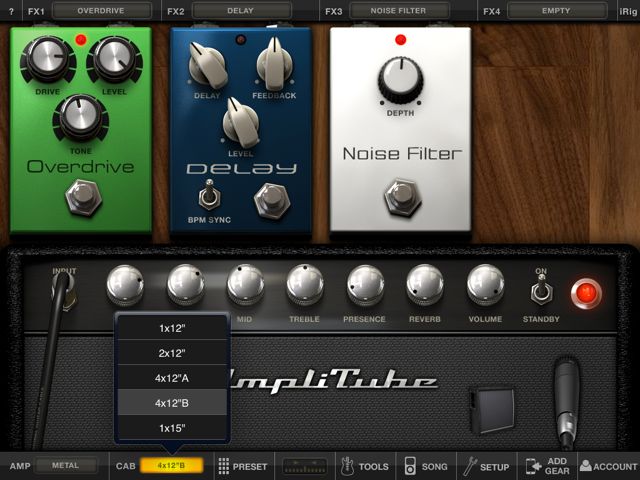Turn the Delay pedal Feedback knob

click(x=274, y=64)
